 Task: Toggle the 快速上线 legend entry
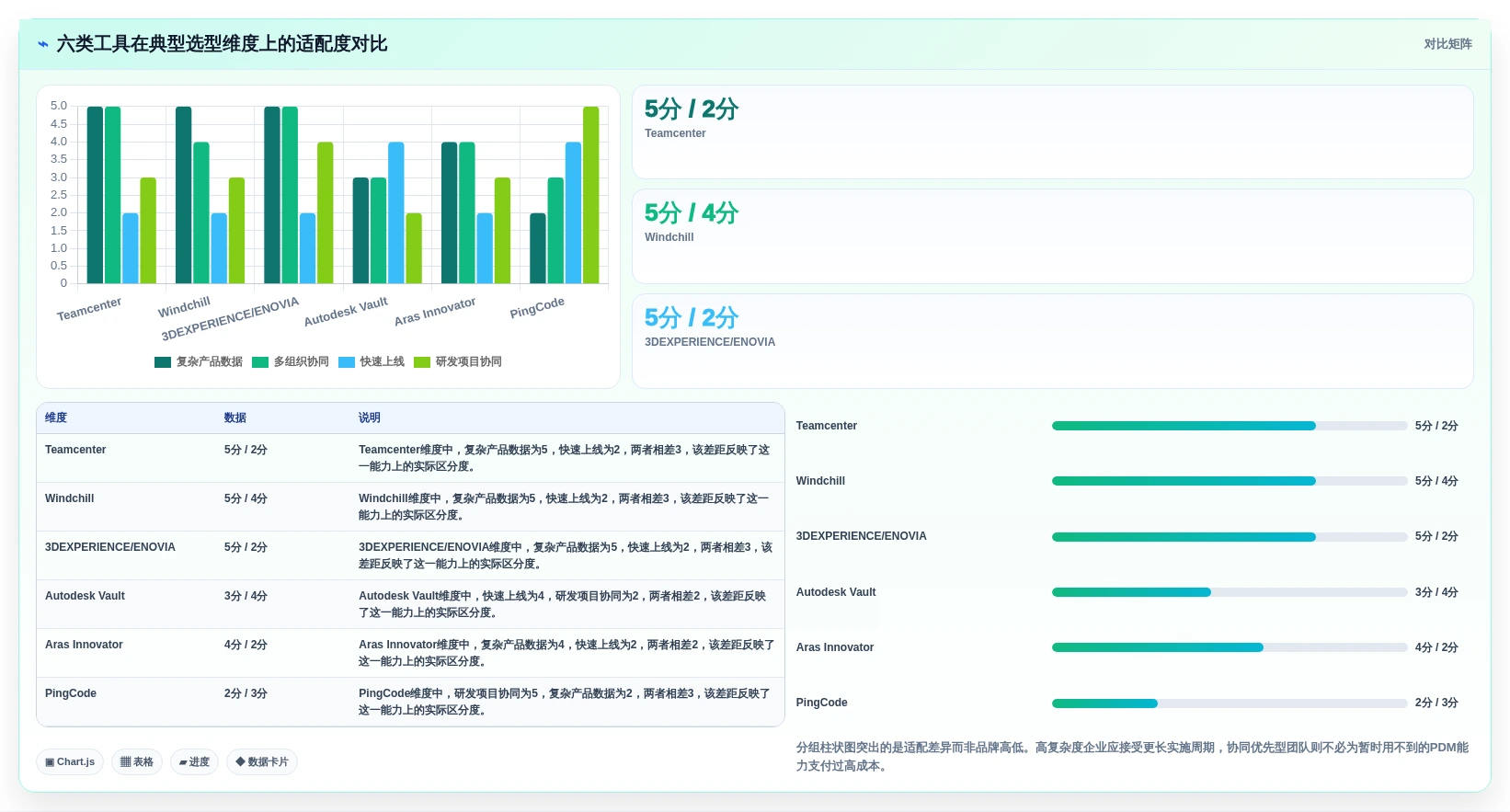372,362
